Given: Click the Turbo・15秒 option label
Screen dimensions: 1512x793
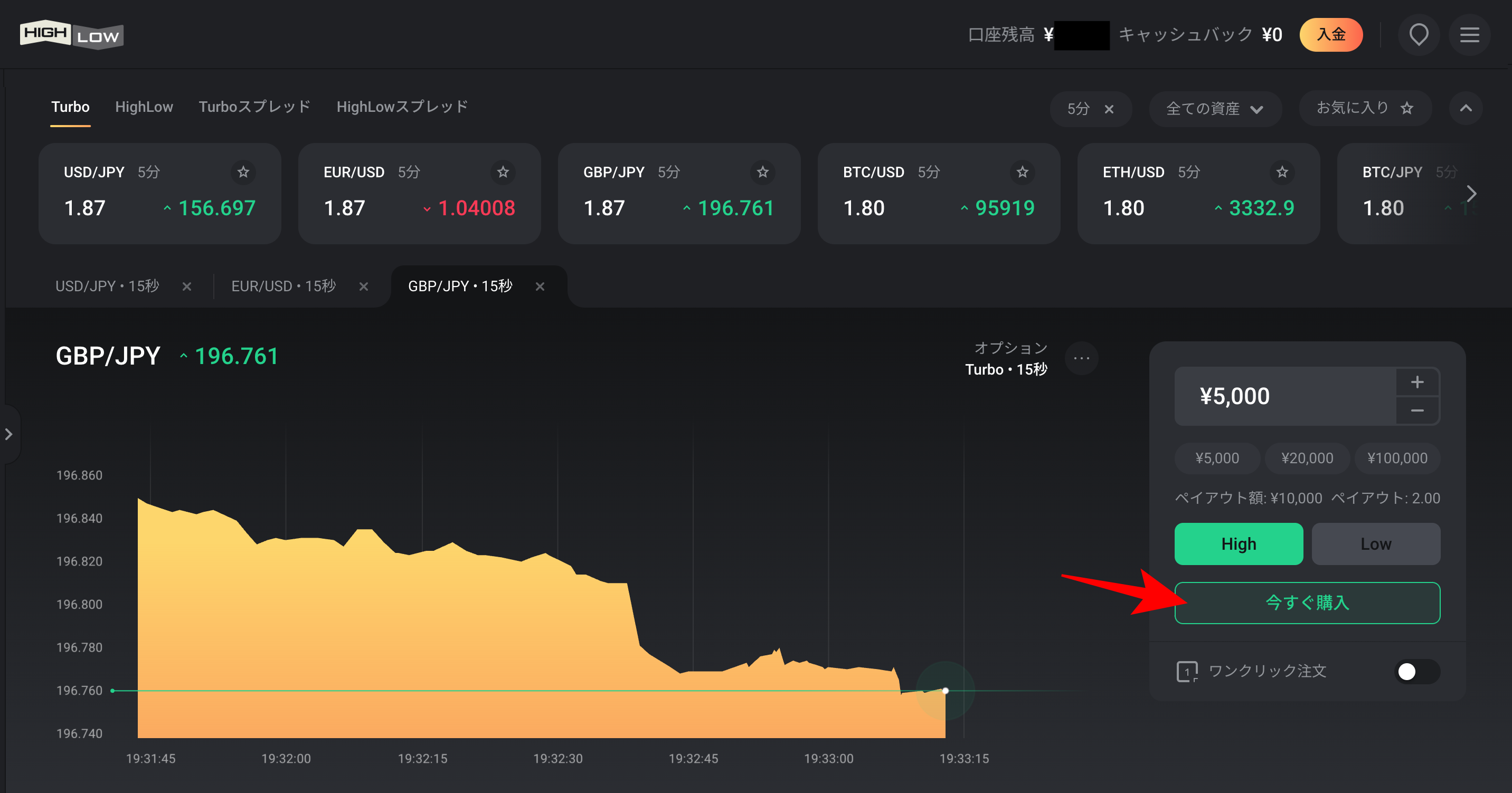Looking at the screenshot, I should (x=1006, y=369).
